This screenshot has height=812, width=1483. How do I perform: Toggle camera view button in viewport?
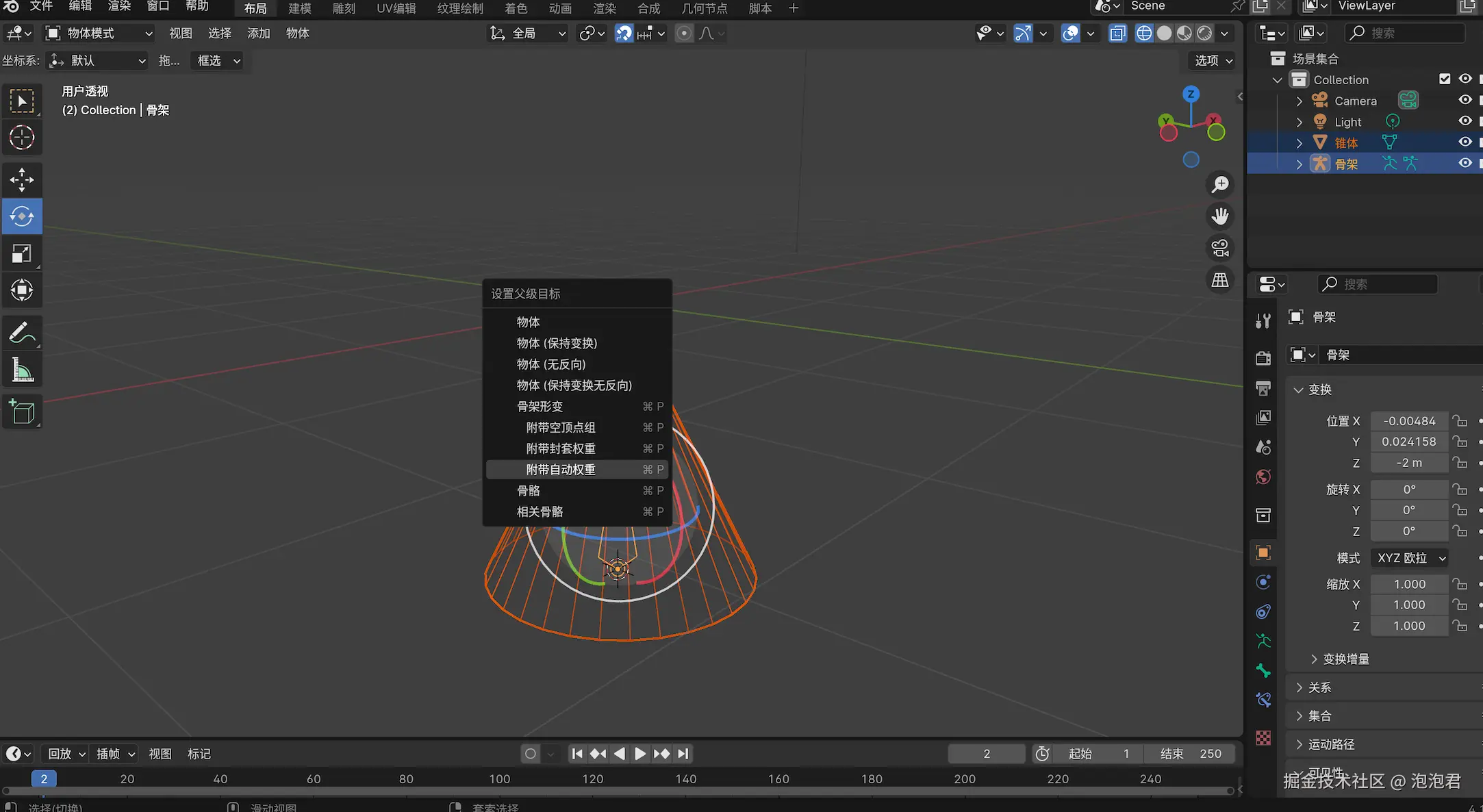1220,248
